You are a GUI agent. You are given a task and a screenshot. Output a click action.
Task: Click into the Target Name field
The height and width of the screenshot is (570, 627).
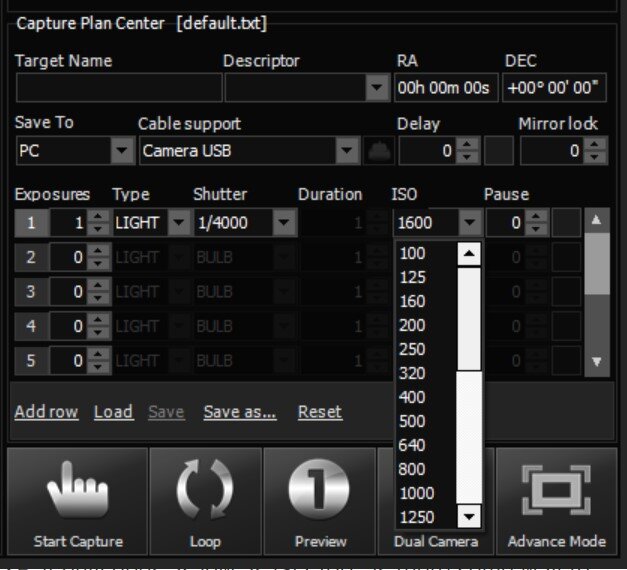112,88
